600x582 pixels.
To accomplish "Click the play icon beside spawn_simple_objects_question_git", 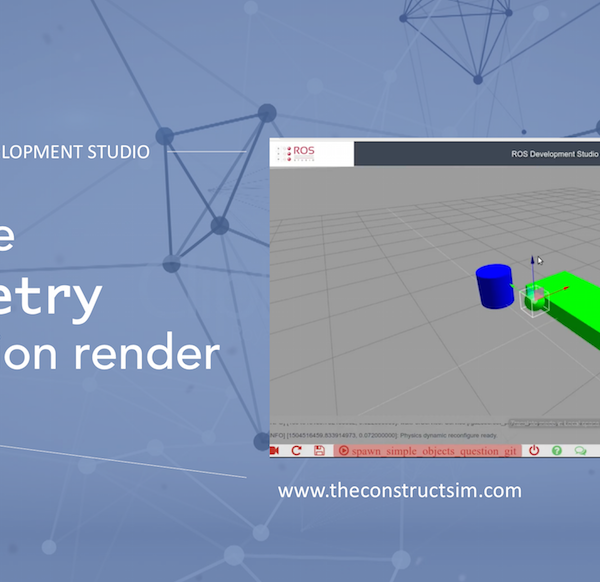I will coord(343,451).
